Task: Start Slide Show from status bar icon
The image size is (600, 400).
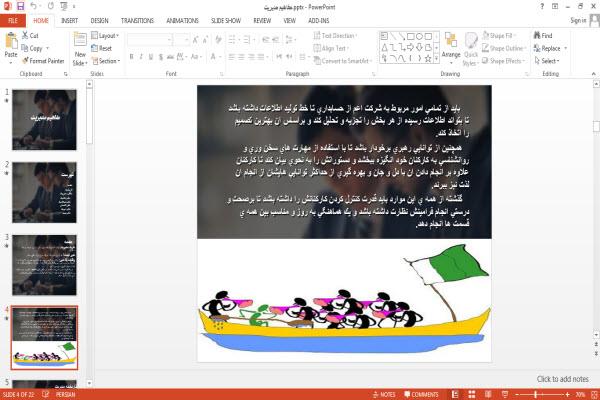Action: (505, 394)
